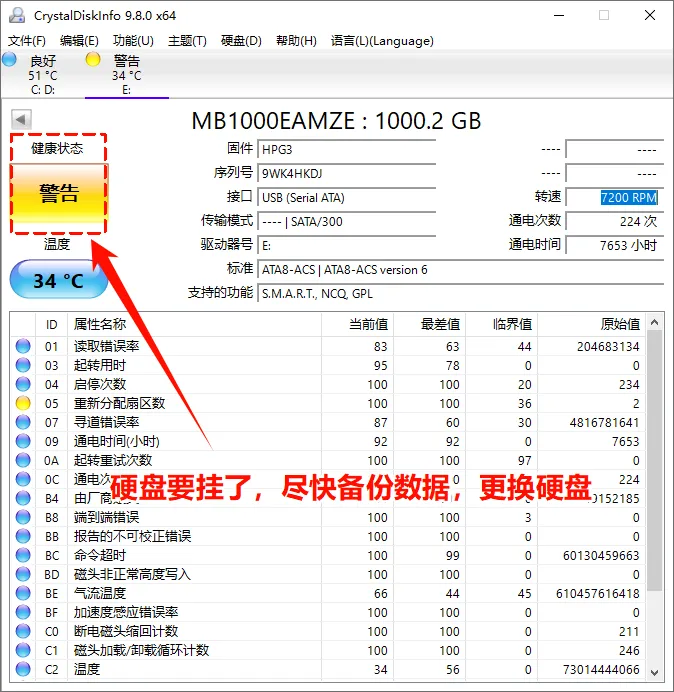
Task: Click status orb for B4 row
Action: pos(23,498)
